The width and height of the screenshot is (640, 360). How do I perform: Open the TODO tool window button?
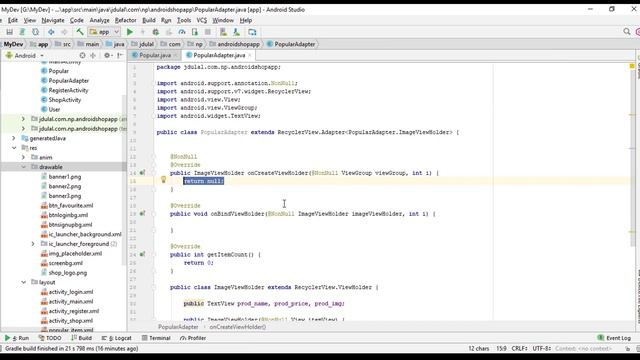click(50, 338)
